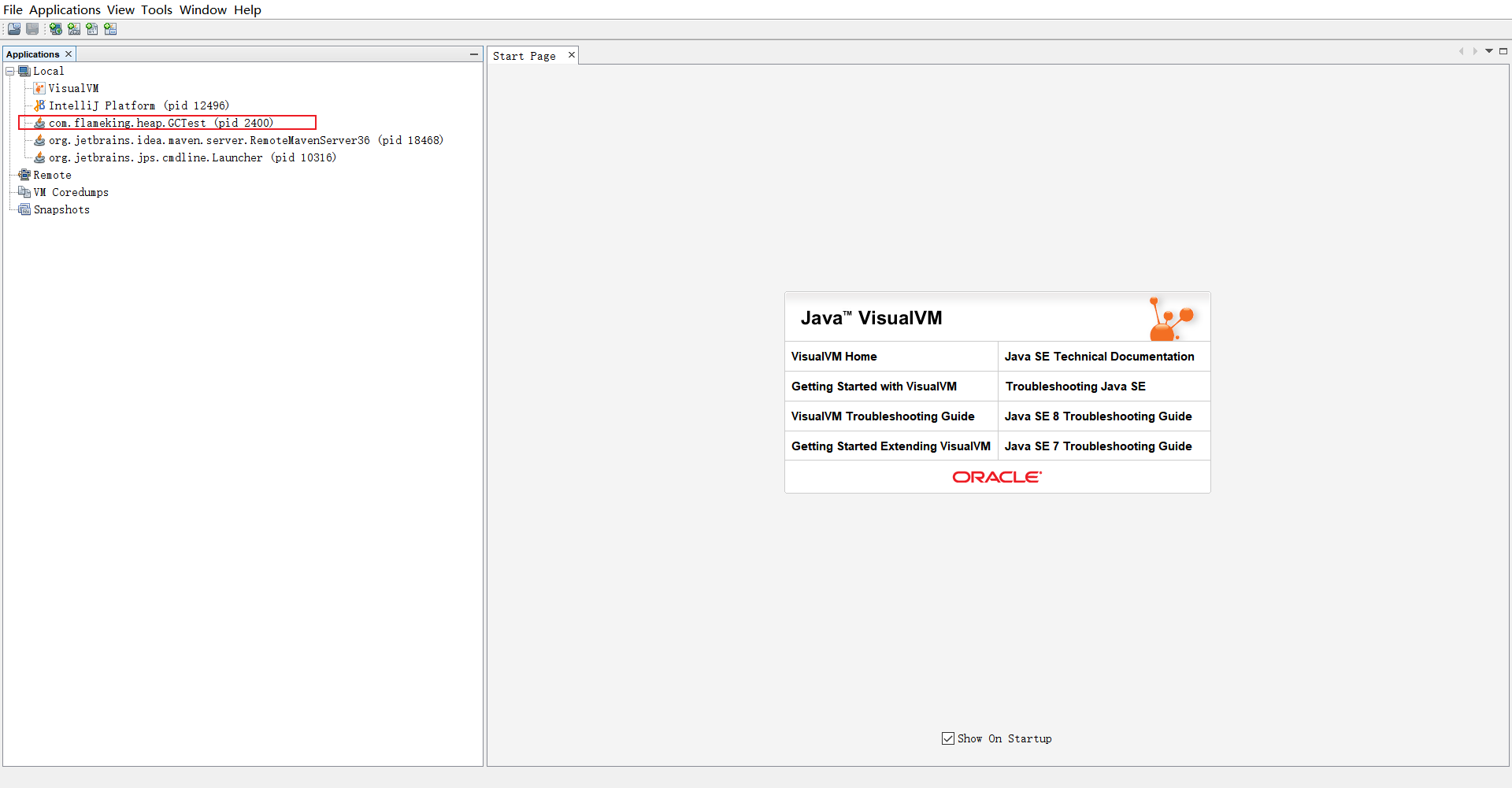Click the Add Application Snapshot toolbar icon
The width and height of the screenshot is (1512, 788).
click(x=110, y=29)
